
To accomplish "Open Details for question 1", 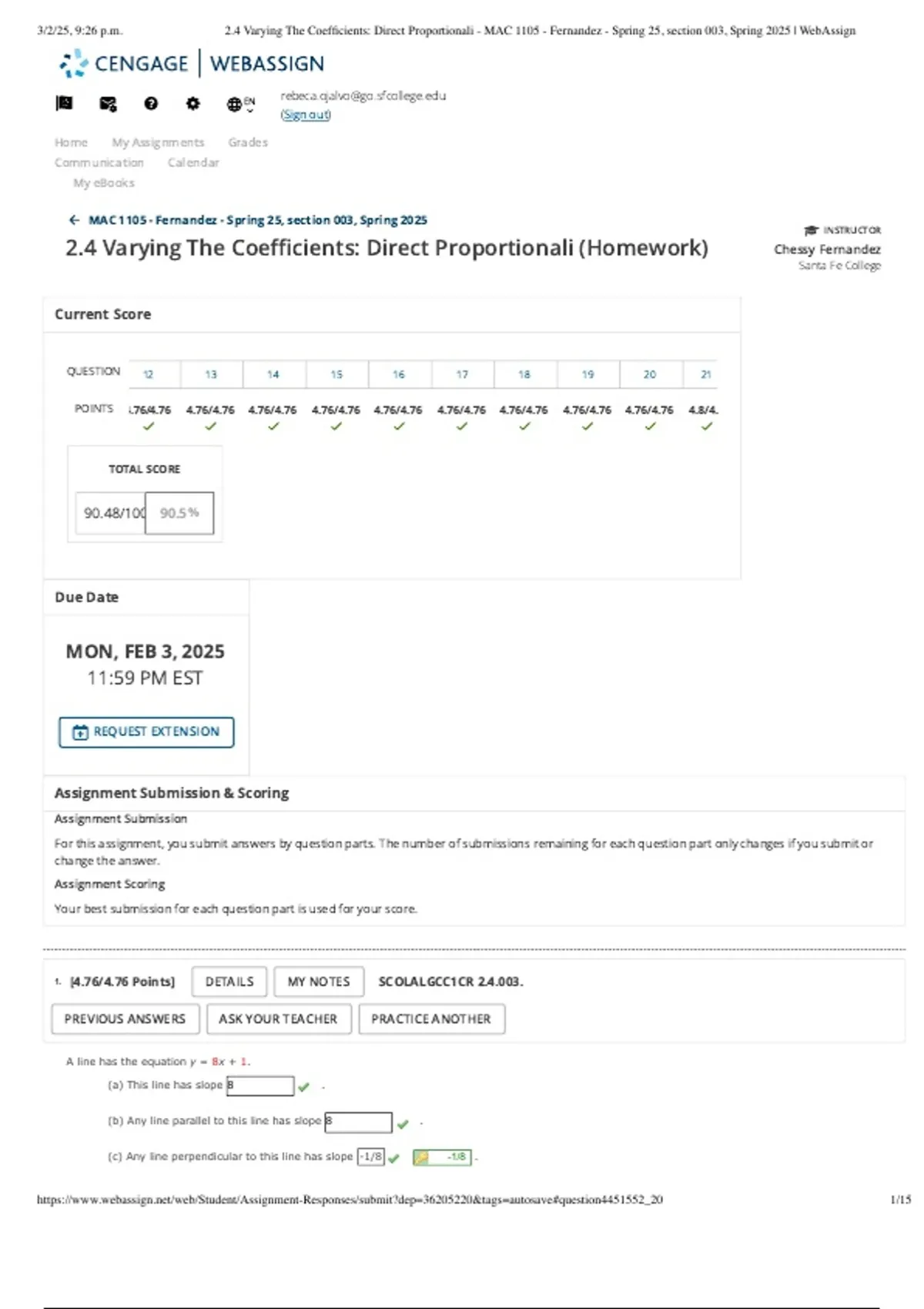I will [x=229, y=982].
